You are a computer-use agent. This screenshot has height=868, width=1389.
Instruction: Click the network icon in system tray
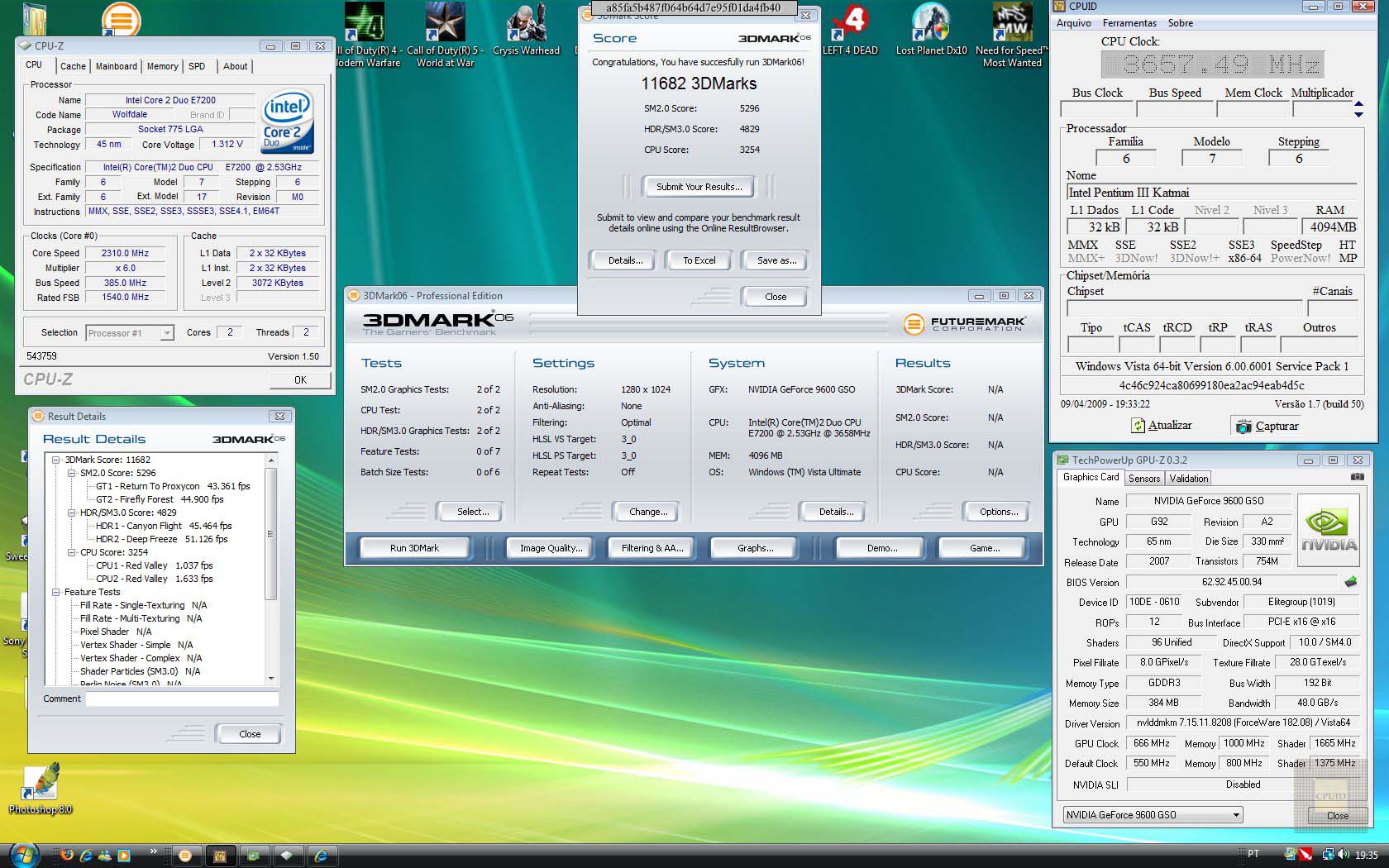[x=1328, y=855]
